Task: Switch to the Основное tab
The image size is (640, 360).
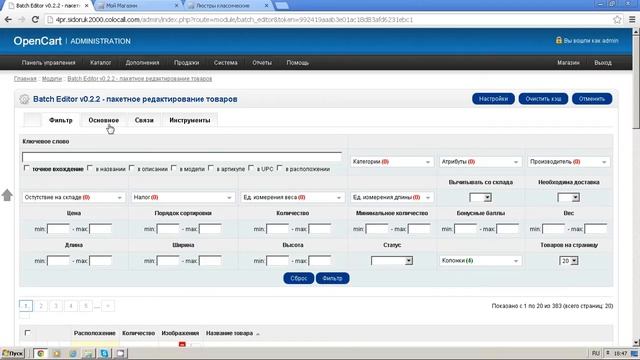Action: tap(104, 120)
